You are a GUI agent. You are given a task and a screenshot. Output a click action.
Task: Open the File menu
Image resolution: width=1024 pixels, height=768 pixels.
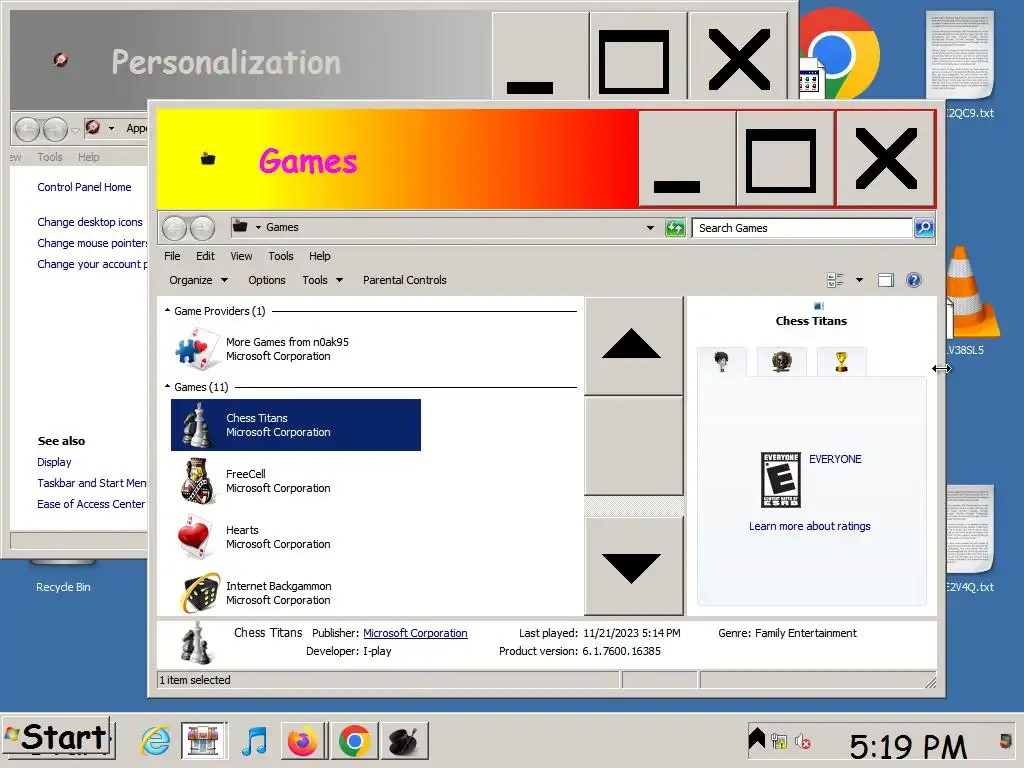click(172, 256)
